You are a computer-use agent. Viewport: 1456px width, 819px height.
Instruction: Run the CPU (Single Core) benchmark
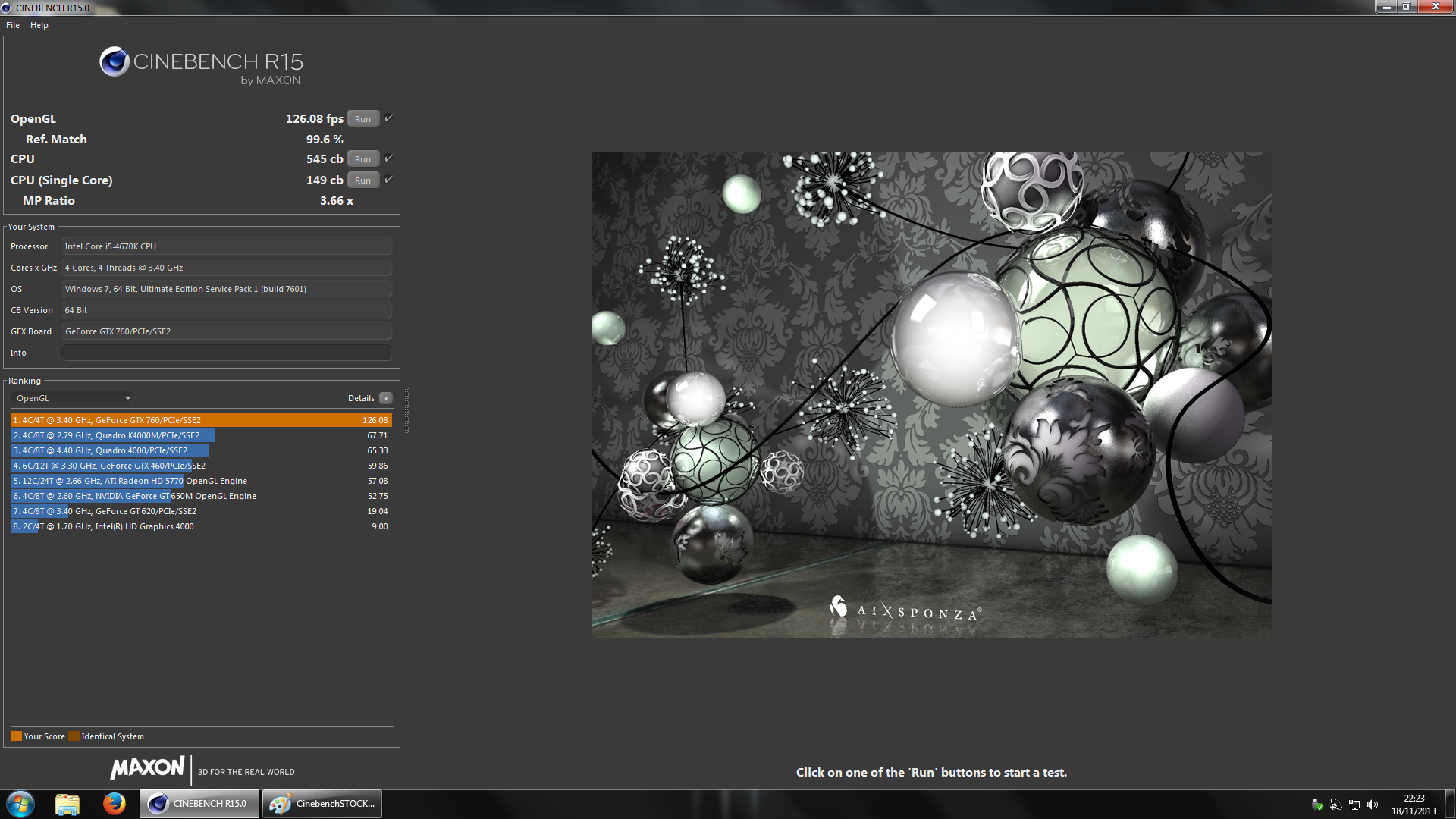[x=362, y=180]
